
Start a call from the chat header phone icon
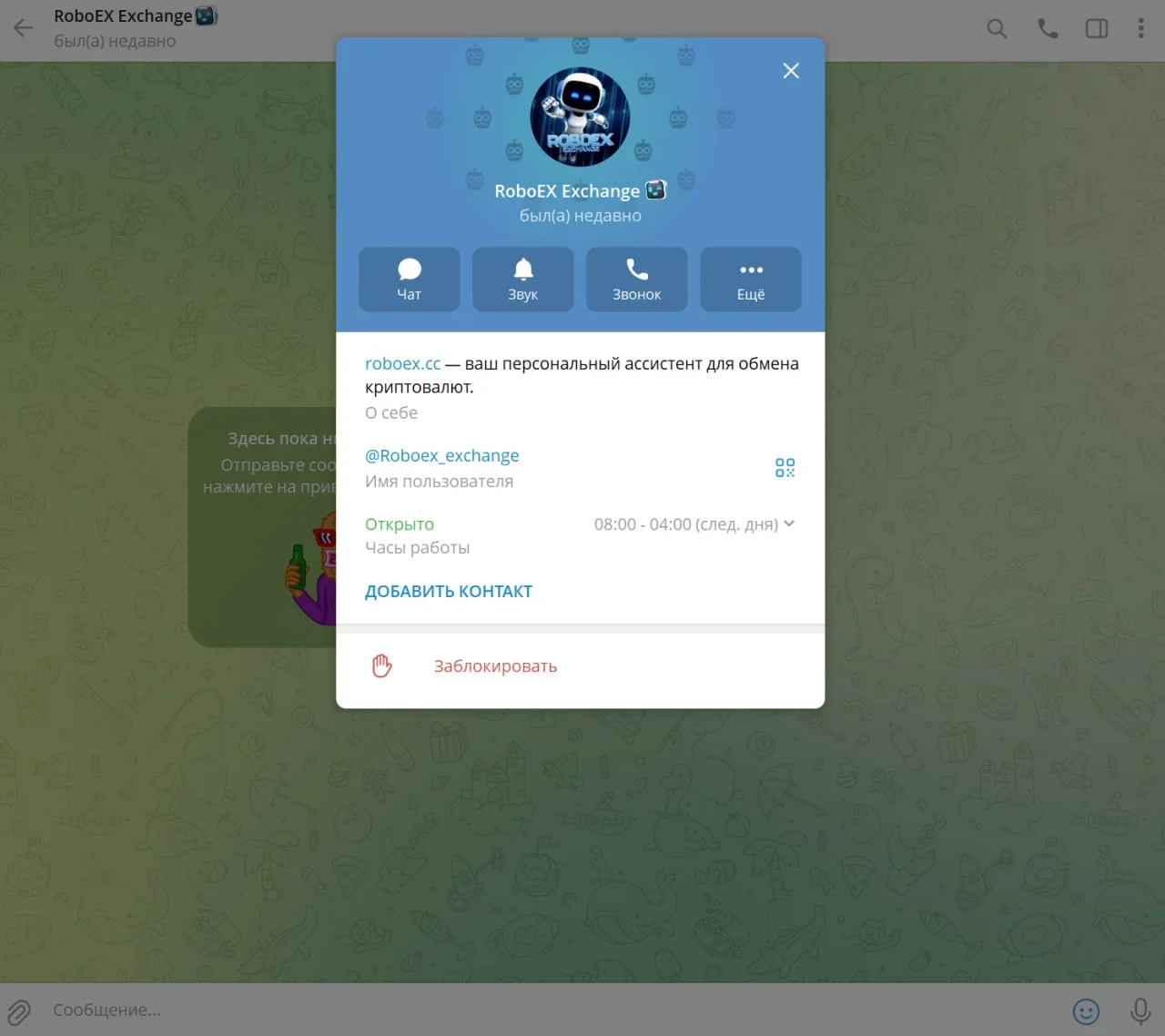click(x=1048, y=28)
